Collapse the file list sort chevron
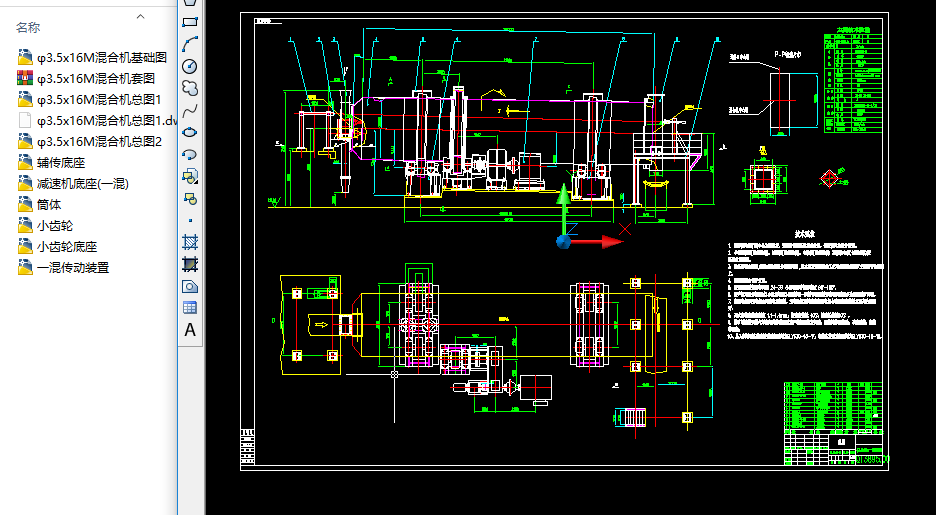This screenshot has height=515, width=936. (141, 17)
